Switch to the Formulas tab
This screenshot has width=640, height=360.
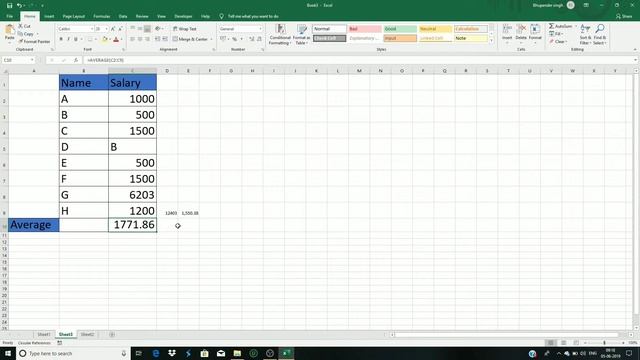(x=102, y=16)
